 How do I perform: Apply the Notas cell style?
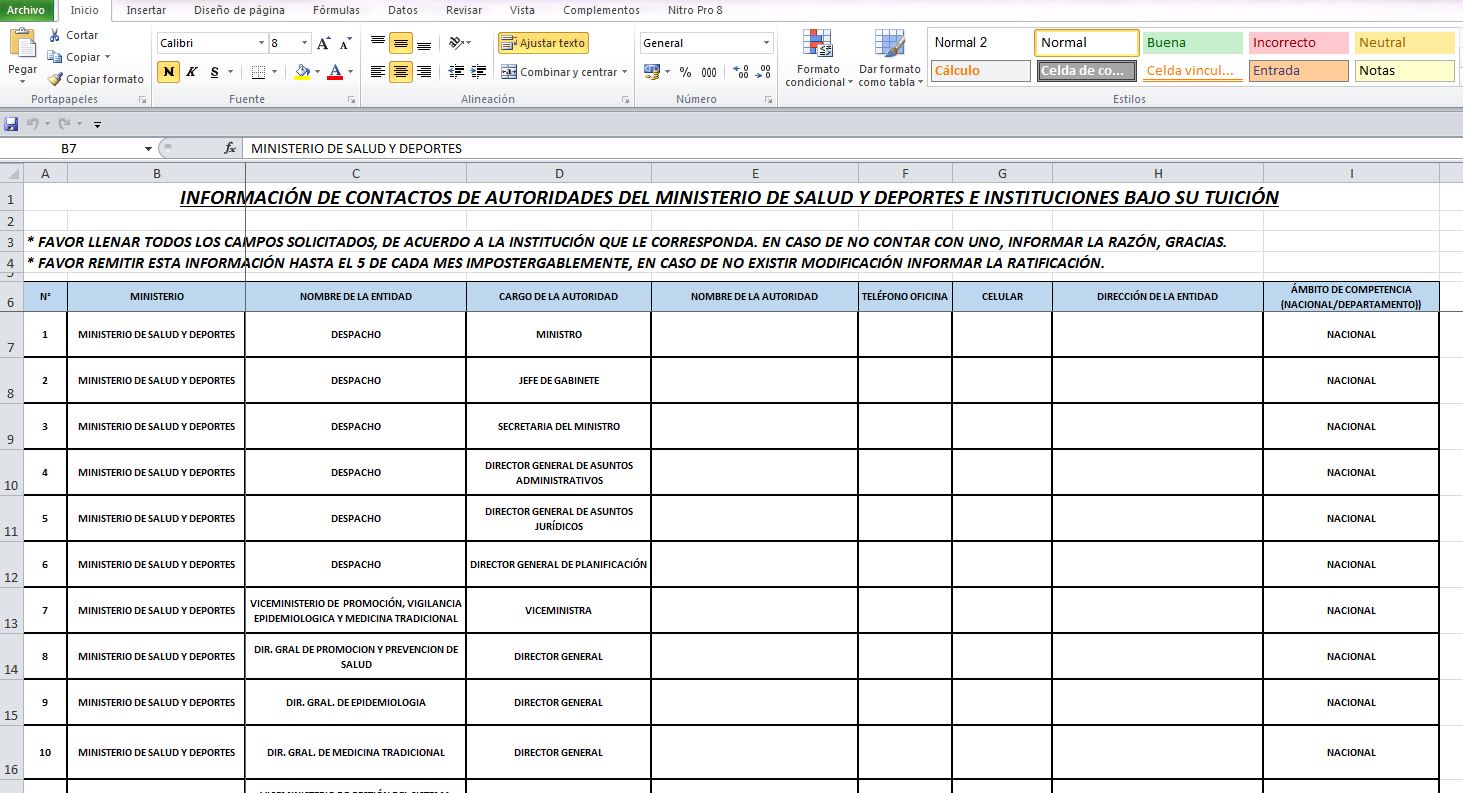click(1404, 71)
